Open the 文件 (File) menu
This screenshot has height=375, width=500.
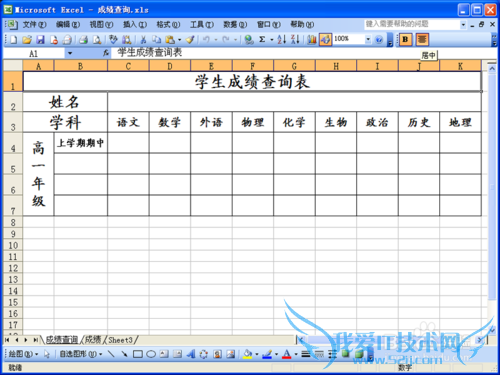click(x=34, y=24)
